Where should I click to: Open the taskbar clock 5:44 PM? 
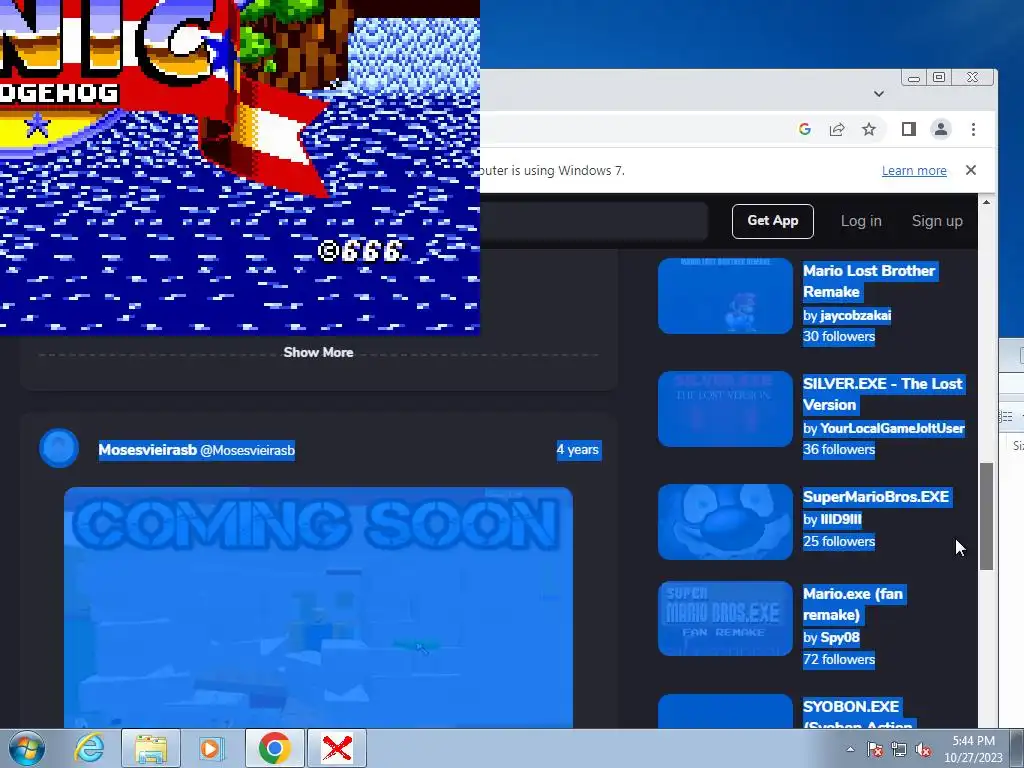point(973,749)
